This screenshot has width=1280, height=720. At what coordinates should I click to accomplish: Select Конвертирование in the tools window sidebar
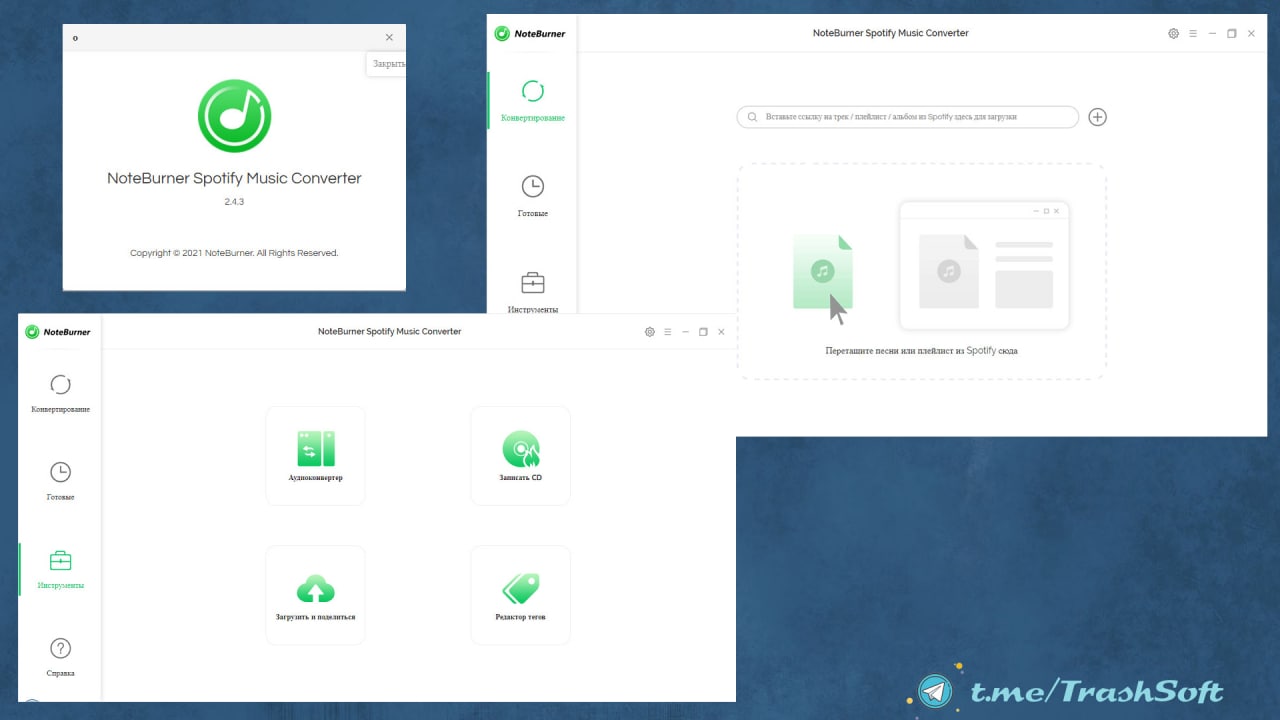60,393
